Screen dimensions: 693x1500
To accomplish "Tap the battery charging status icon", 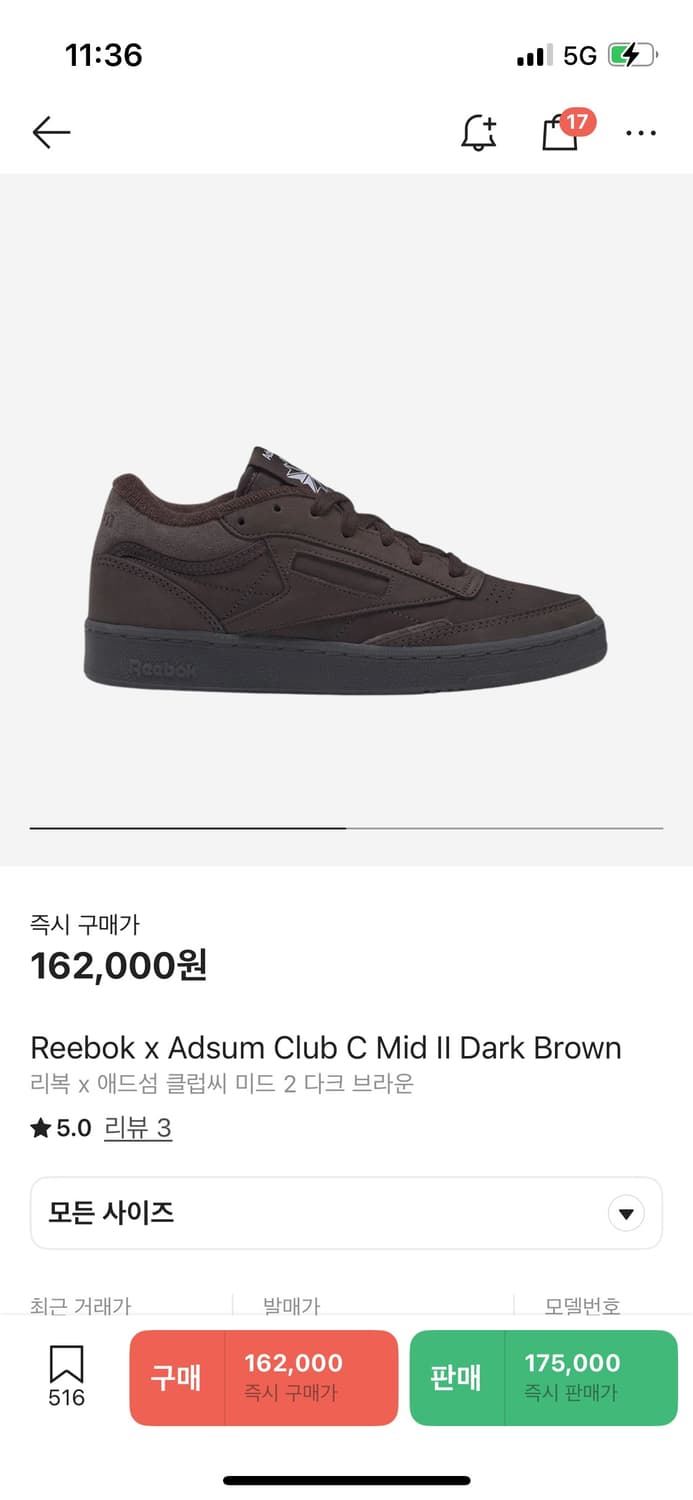I will tap(633, 55).
